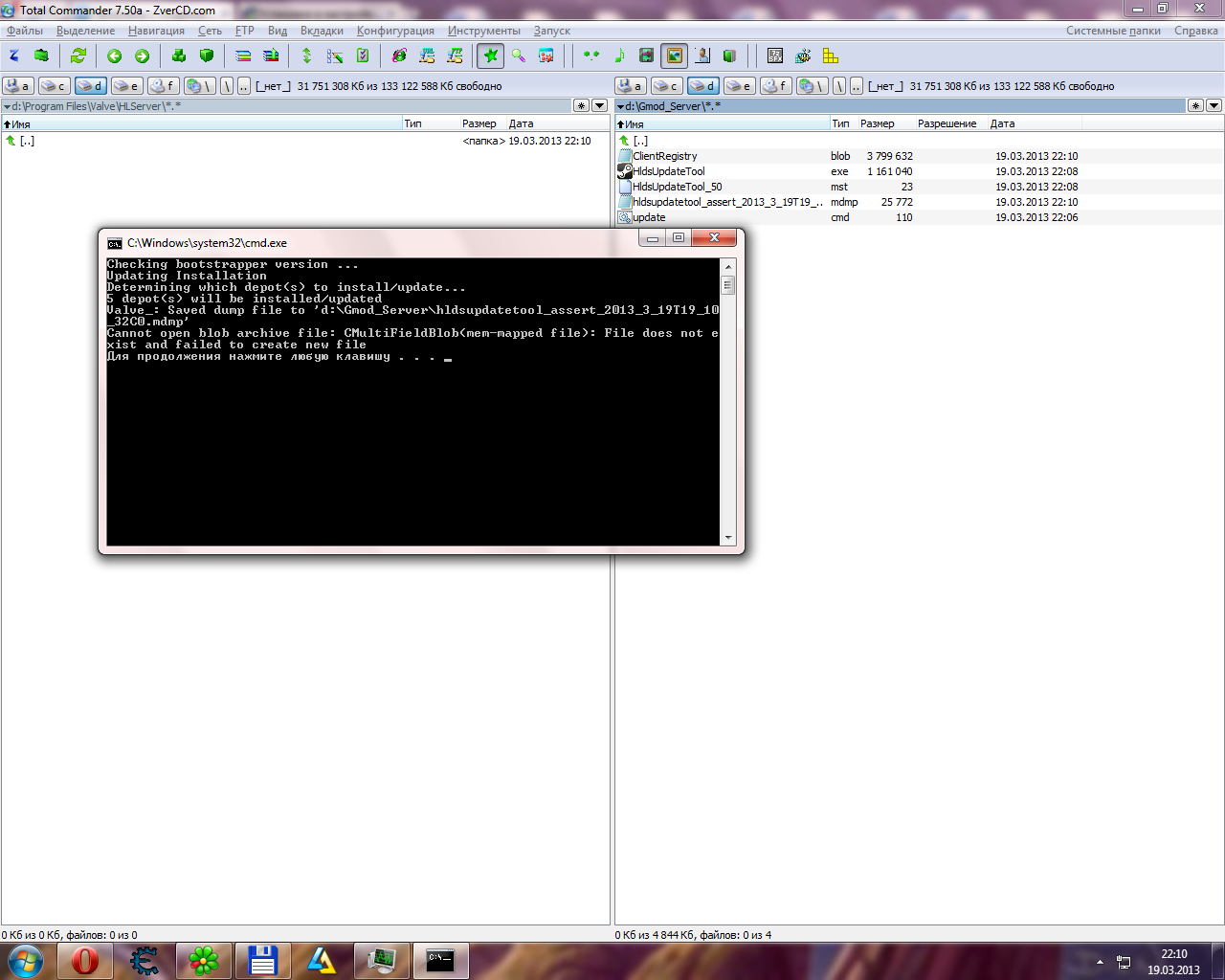This screenshot has height=980, width=1225.
Task: Click the floppy disk taskbar icon
Action: (x=263, y=960)
